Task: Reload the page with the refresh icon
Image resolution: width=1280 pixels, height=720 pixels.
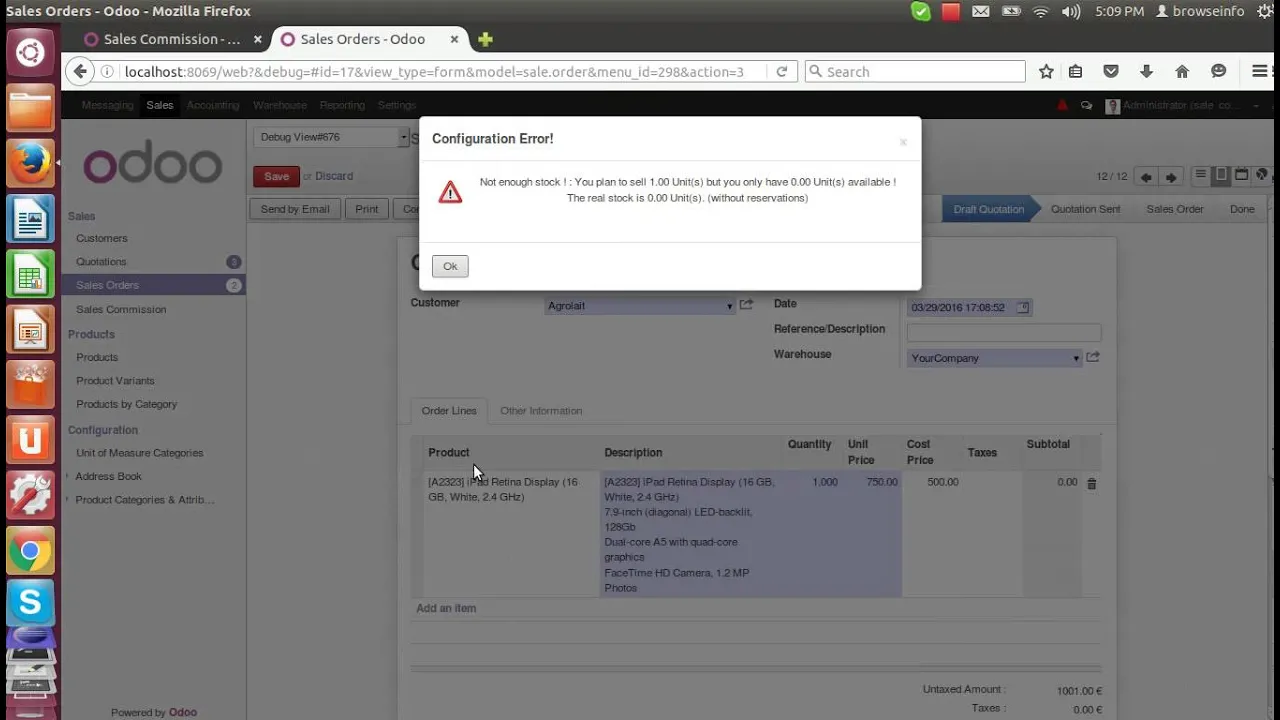Action: (x=781, y=71)
